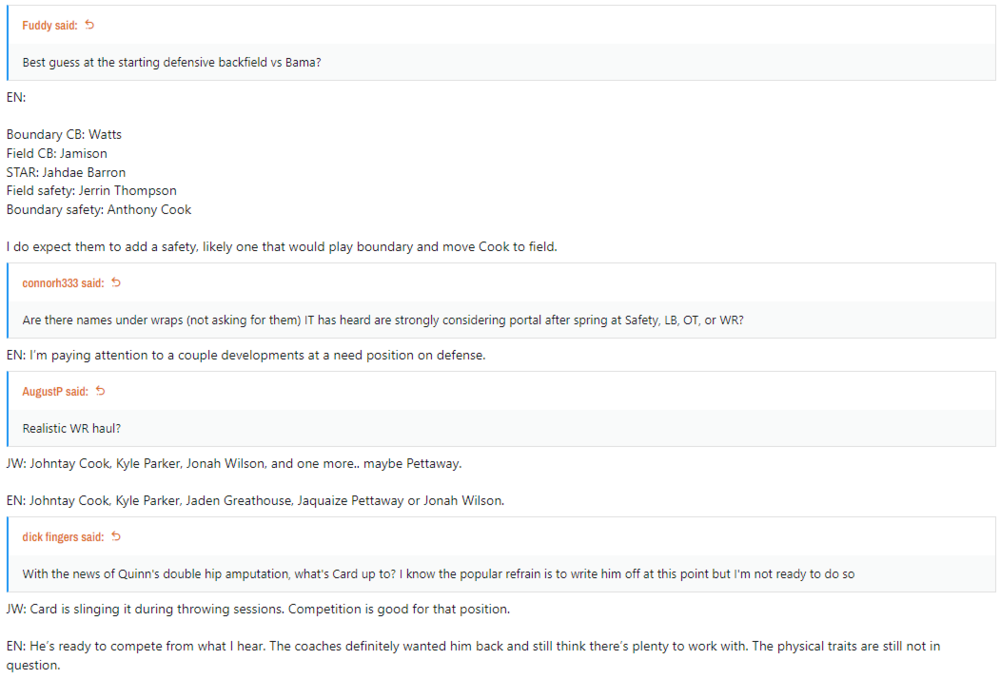
Task: Jump to AugustP's original post via arrow
Action: (100, 391)
